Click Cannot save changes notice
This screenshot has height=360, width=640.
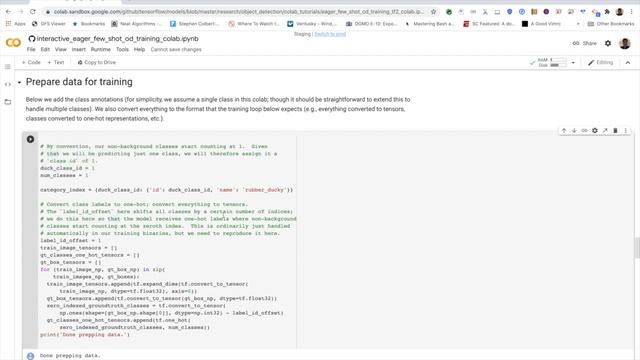click(176, 49)
